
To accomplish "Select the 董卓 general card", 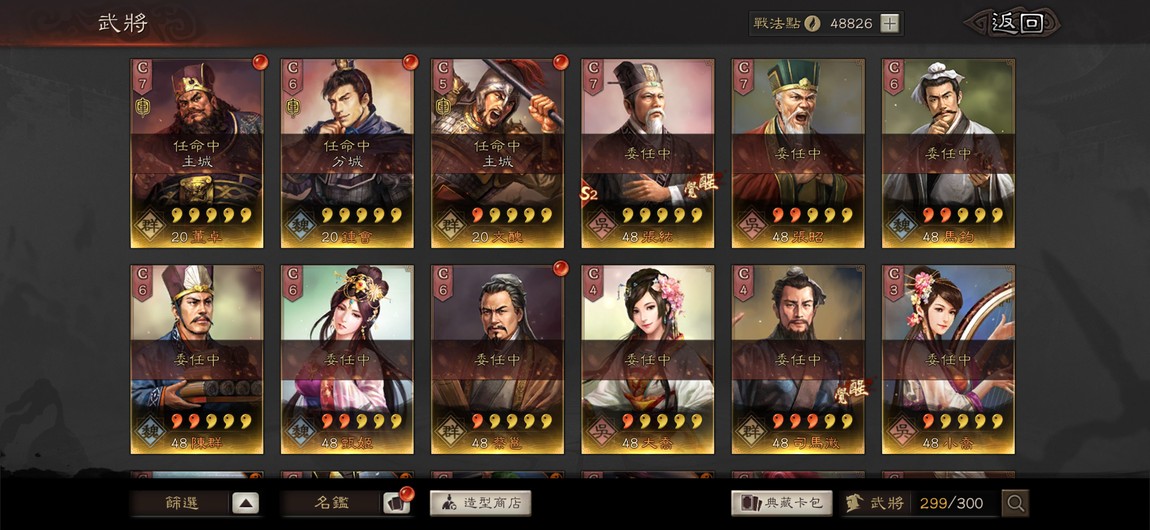I will 197,153.
